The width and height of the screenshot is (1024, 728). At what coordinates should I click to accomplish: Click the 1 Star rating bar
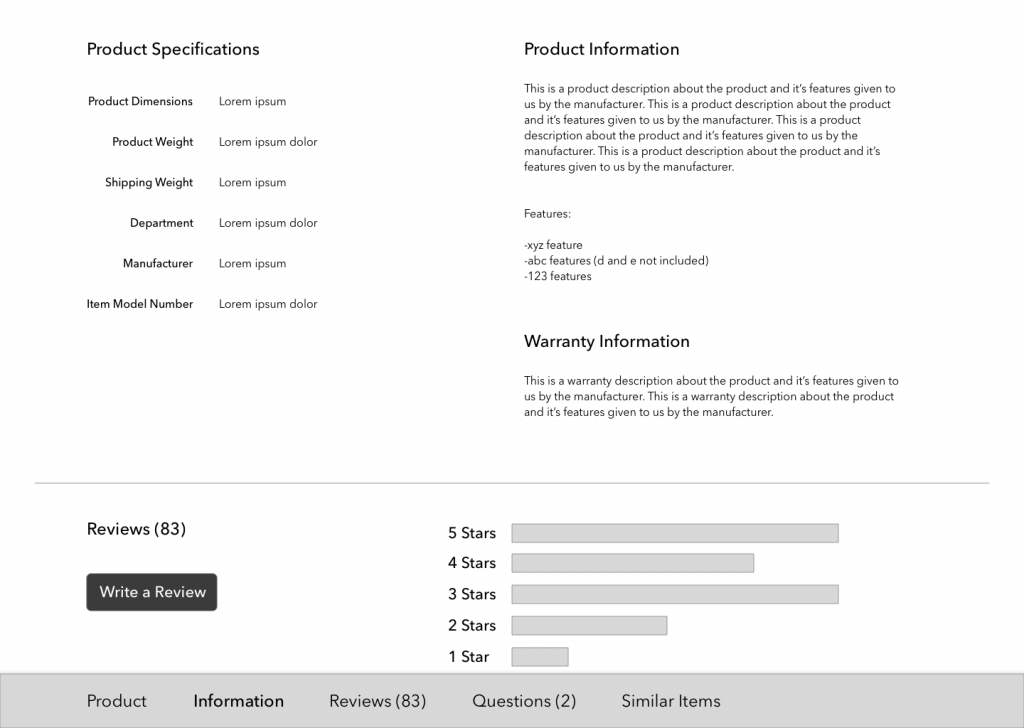(539, 657)
